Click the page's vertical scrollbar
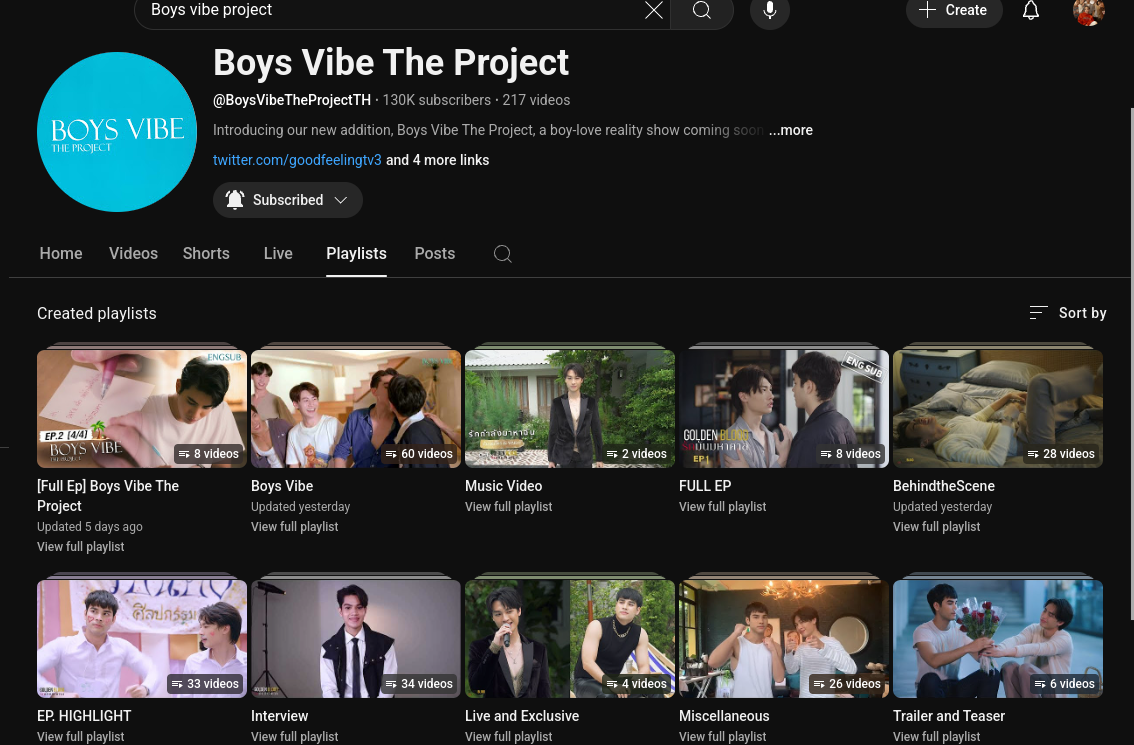The height and width of the screenshot is (745, 1134). point(1132,364)
